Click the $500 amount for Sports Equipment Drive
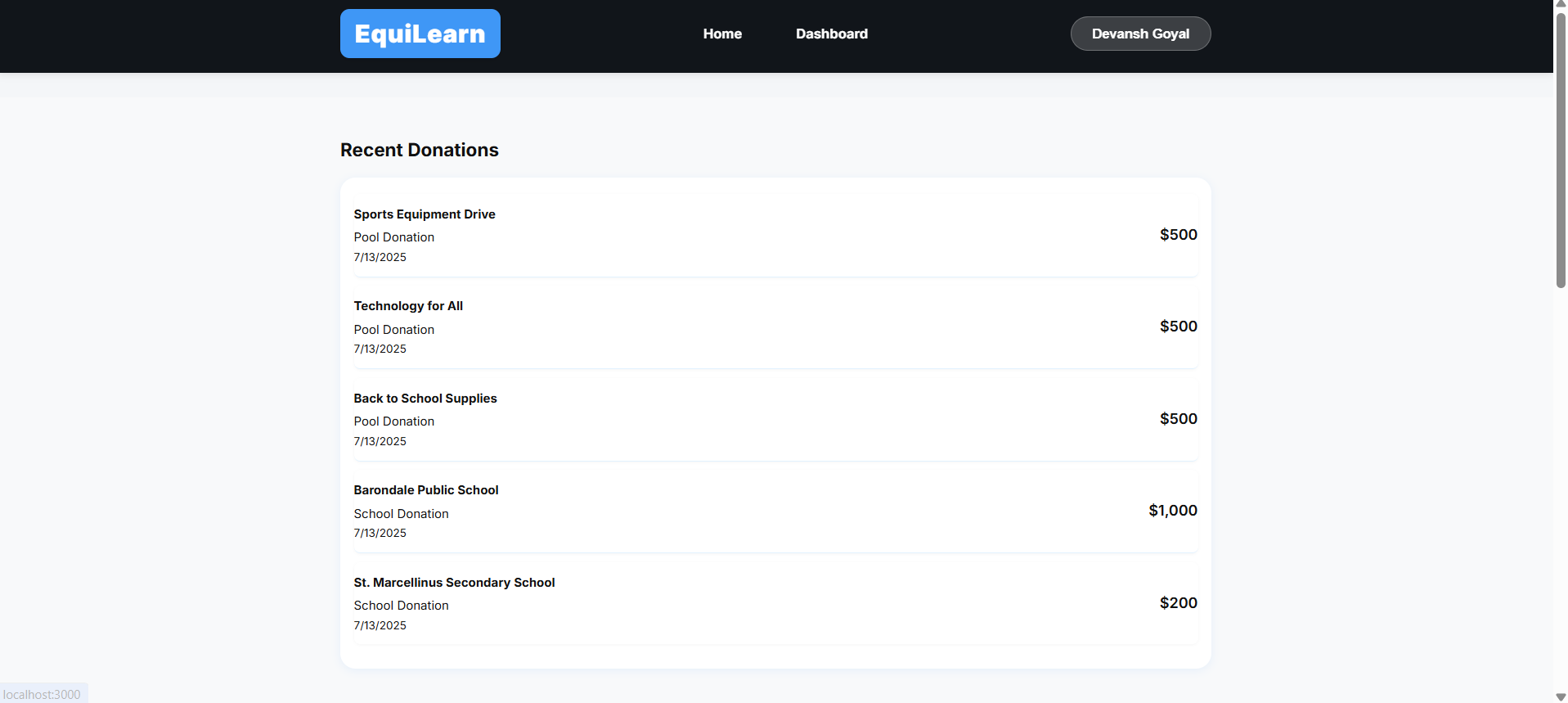Viewport: 1568px width, 703px height. click(1178, 234)
